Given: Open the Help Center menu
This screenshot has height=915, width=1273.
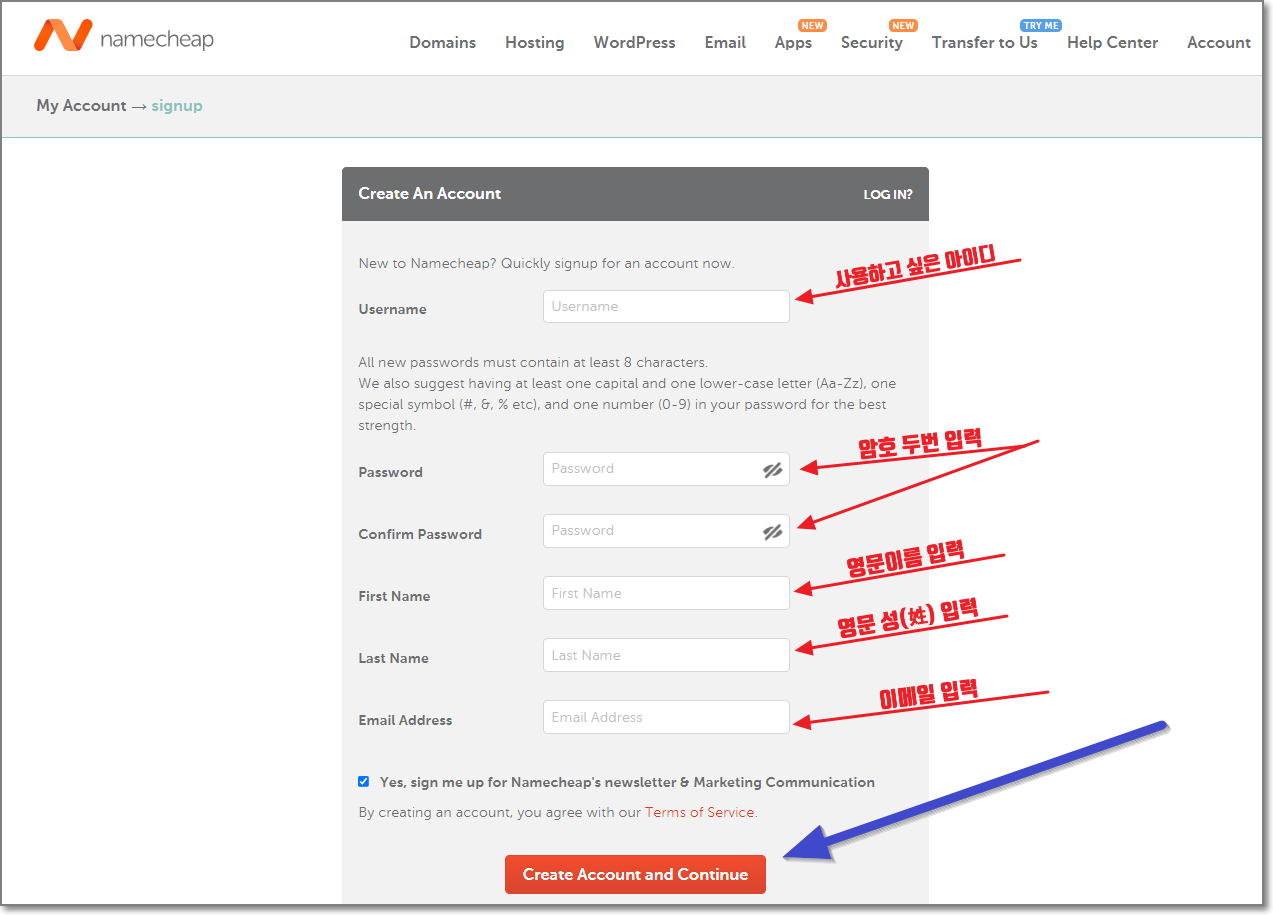Looking at the screenshot, I should 1112,42.
